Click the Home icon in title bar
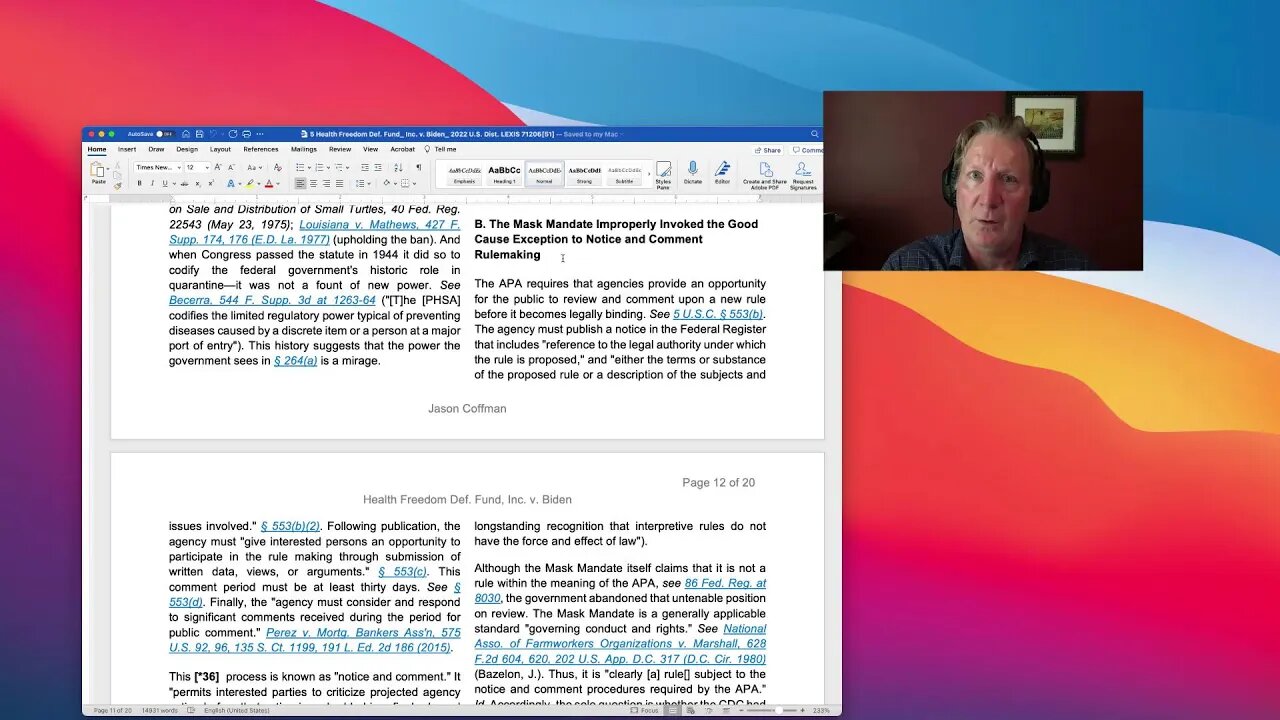 coord(186,134)
